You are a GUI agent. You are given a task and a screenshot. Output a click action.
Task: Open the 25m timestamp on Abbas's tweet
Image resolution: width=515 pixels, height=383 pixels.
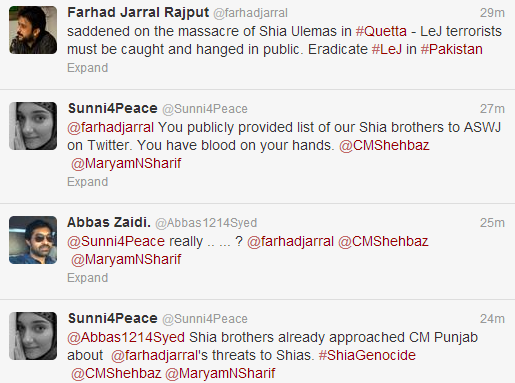point(492,223)
